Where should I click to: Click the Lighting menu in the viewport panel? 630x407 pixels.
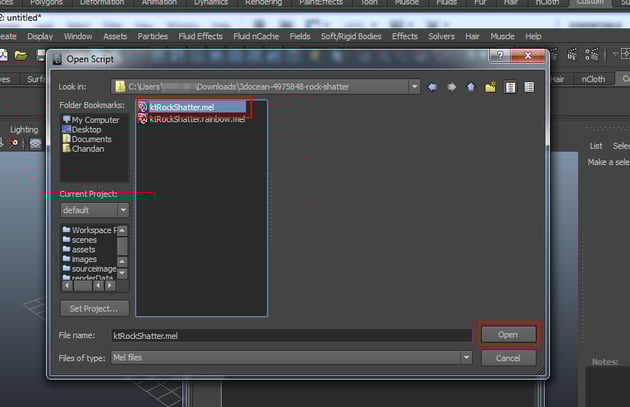coord(24,129)
